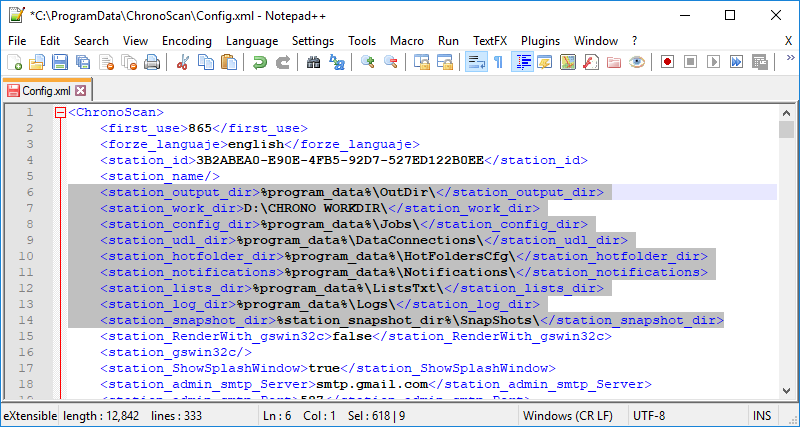
Task: Open Find with the binoculars icon
Action: [x=314, y=62]
